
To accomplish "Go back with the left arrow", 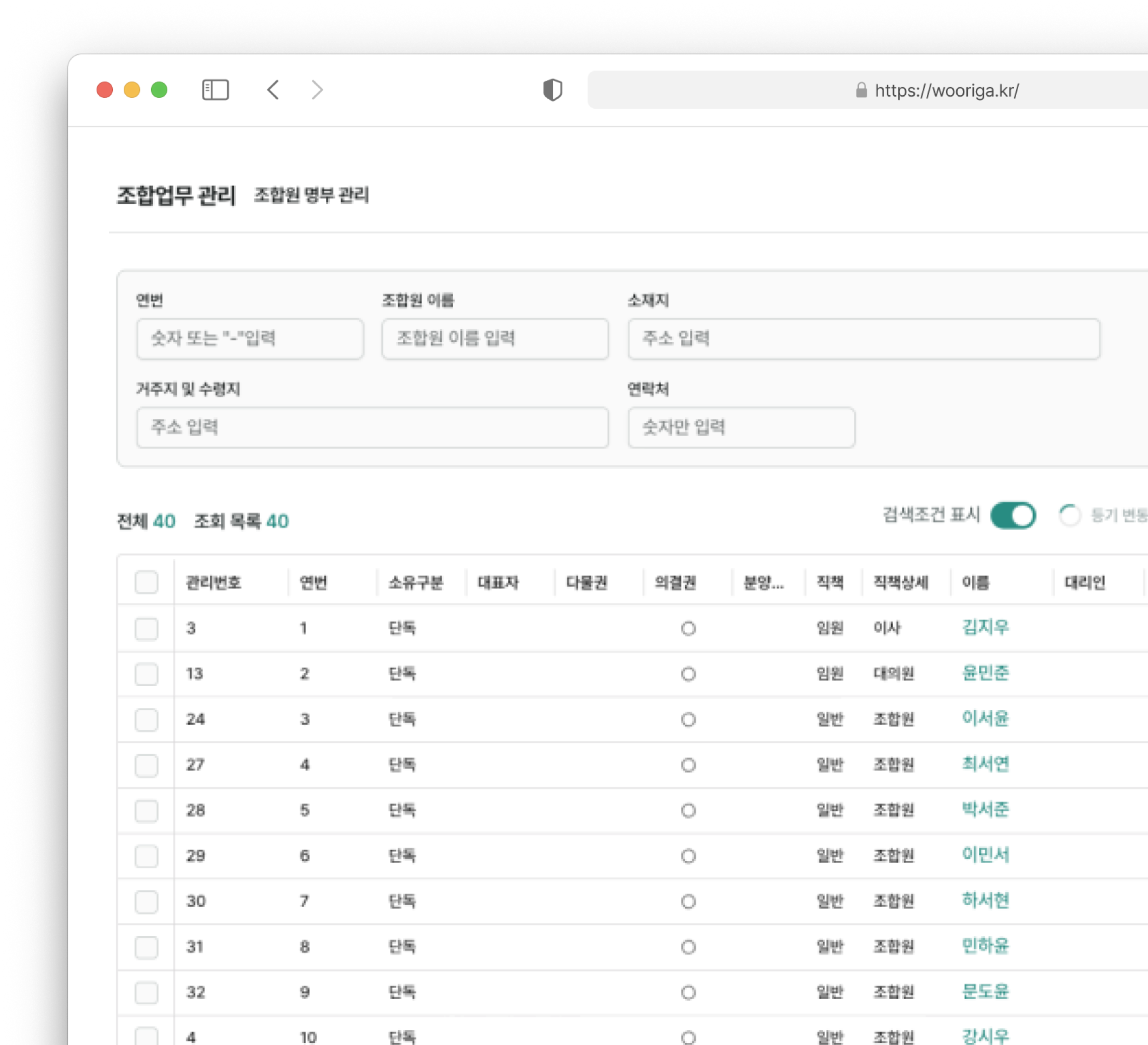I will (x=273, y=90).
